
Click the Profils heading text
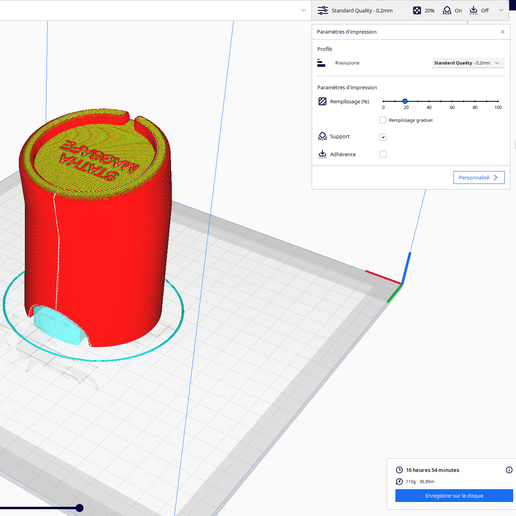point(325,49)
